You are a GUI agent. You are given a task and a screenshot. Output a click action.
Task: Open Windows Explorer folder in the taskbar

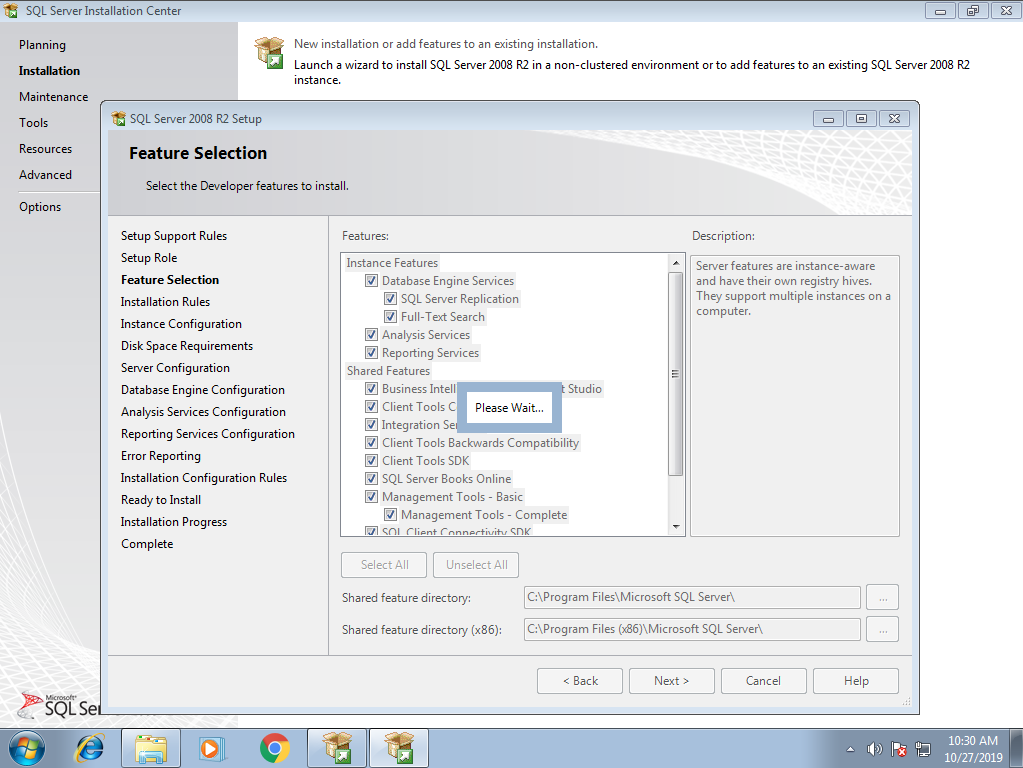pos(151,748)
